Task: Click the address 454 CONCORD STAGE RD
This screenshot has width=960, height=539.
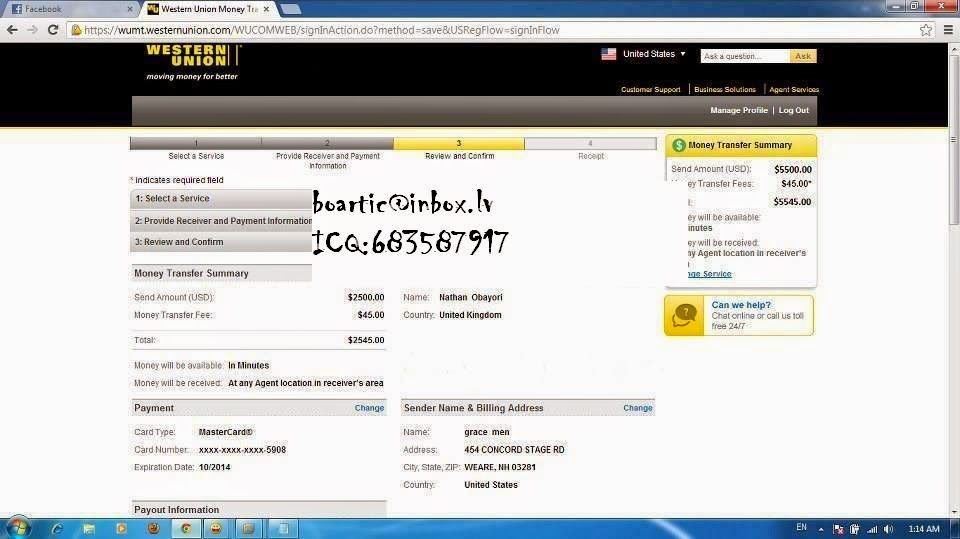Action: [x=514, y=450]
